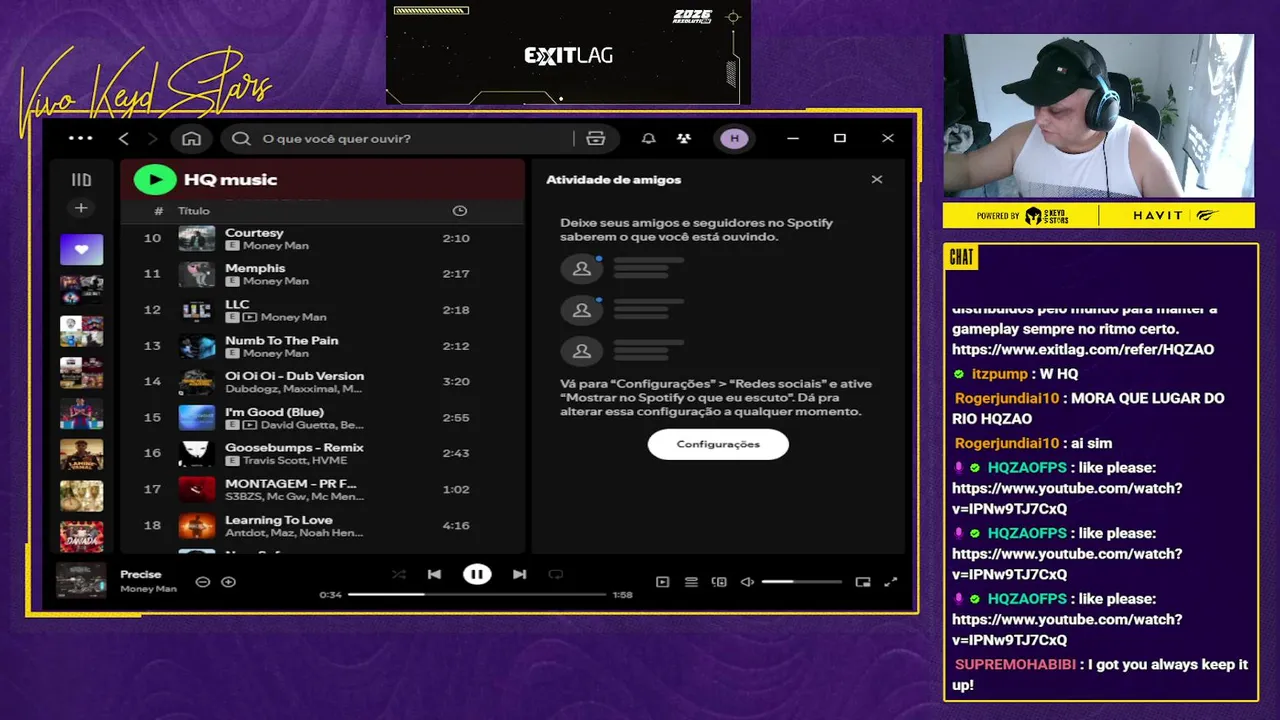The image size is (1280, 720).
Task: Pause playback
Action: (x=477, y=574)
